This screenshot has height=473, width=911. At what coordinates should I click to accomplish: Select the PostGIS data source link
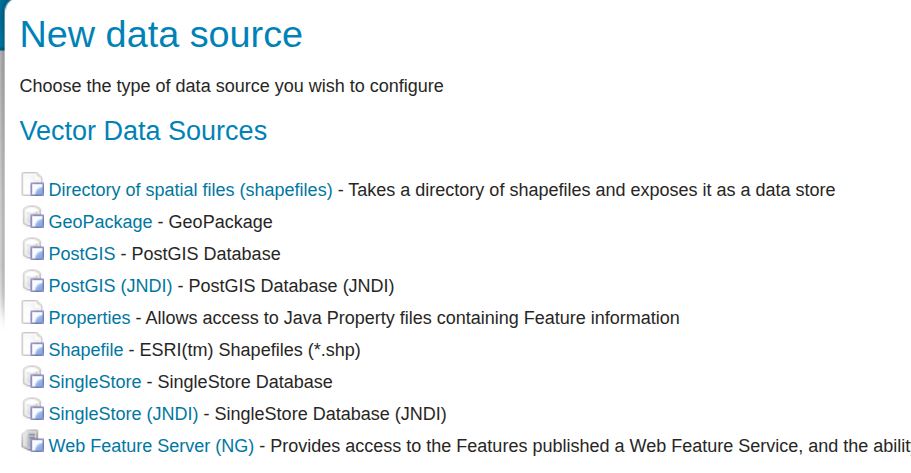pyautogui.click(x=82, y=254)
